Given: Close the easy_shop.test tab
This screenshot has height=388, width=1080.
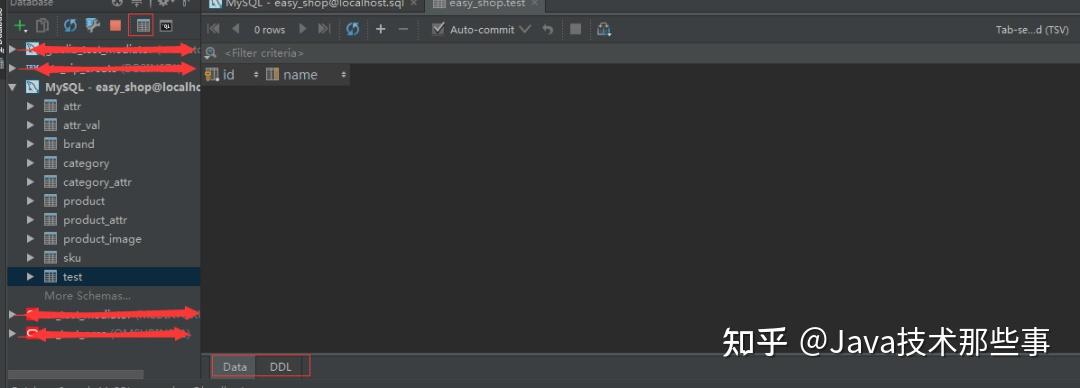Looking at the screenshot, I should 535,3.
